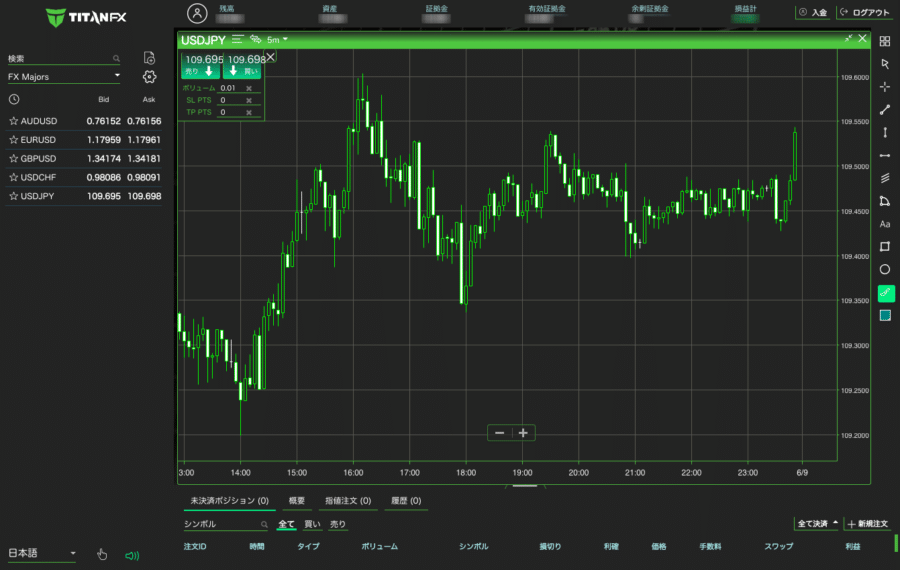900x570 pixels.
Task: Select the 売り position filter
Action: 338,524
